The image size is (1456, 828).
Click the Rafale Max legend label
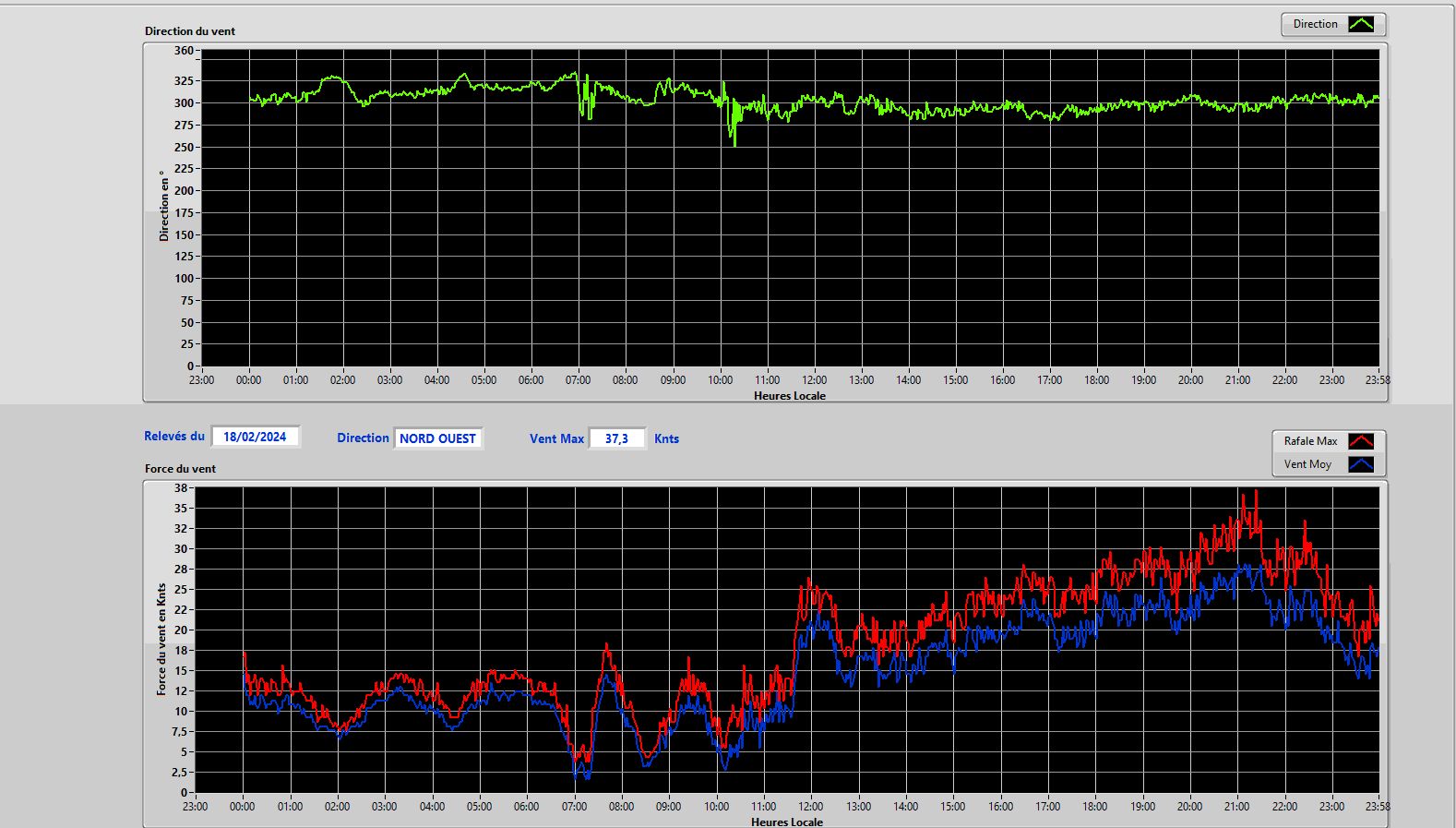1310,441
